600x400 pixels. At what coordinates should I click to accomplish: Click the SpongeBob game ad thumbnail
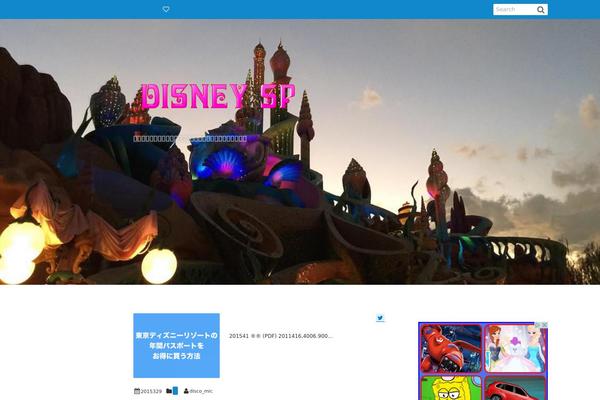(451, 388)
